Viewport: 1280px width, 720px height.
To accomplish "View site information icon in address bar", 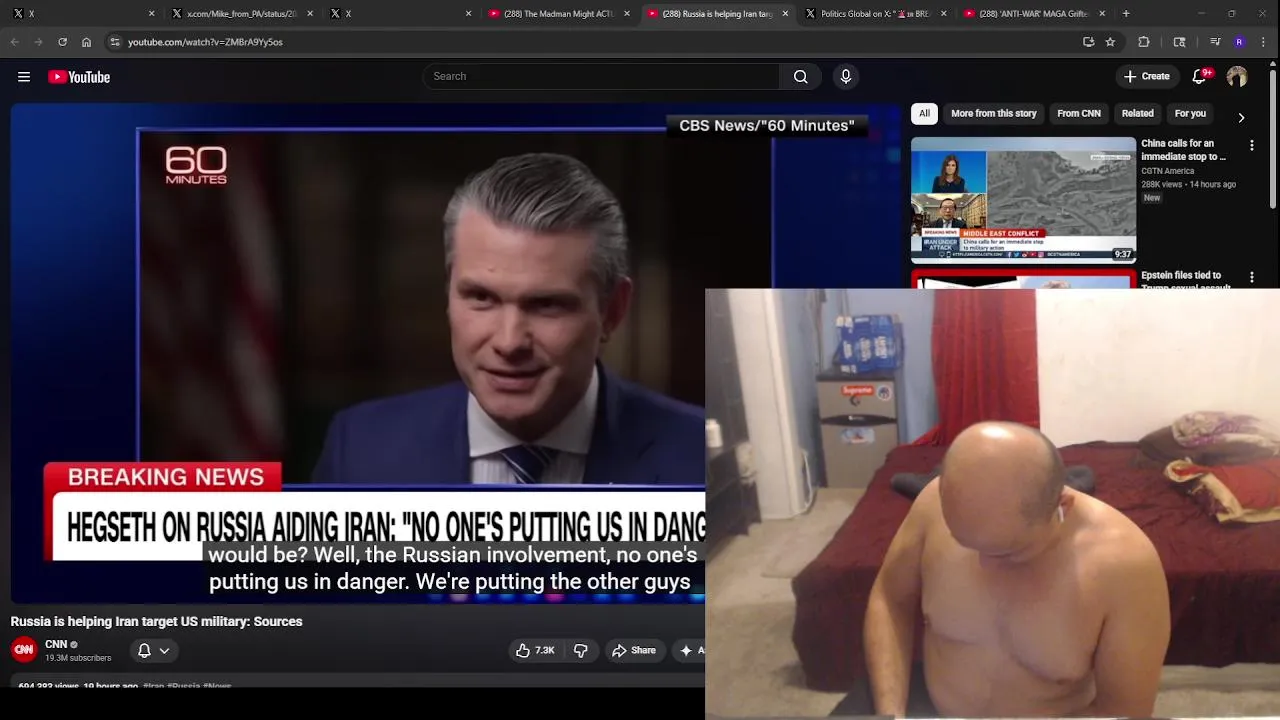I will [x=115, y=42].
